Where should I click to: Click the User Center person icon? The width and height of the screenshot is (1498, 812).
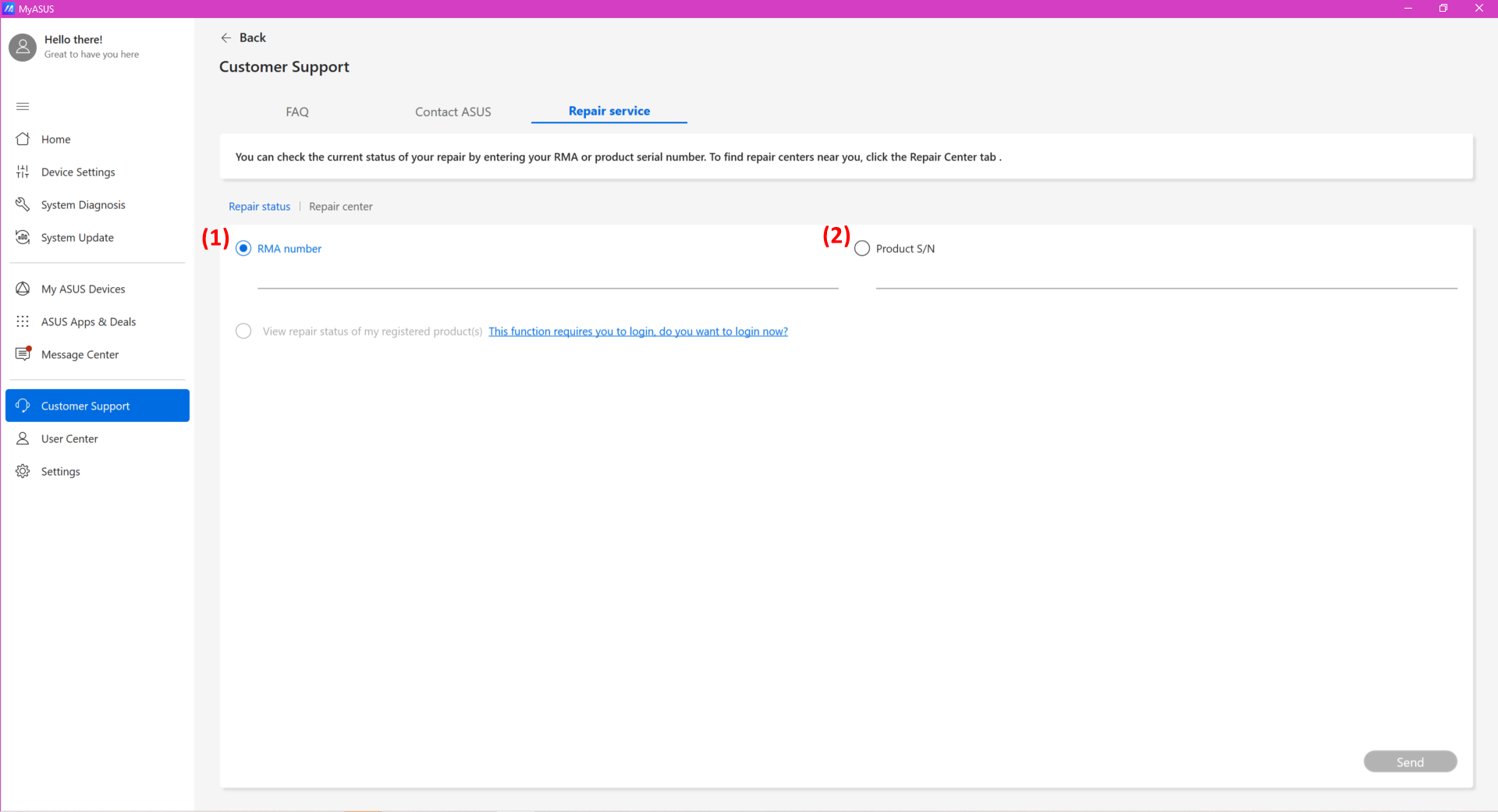(x=23, y=438)
